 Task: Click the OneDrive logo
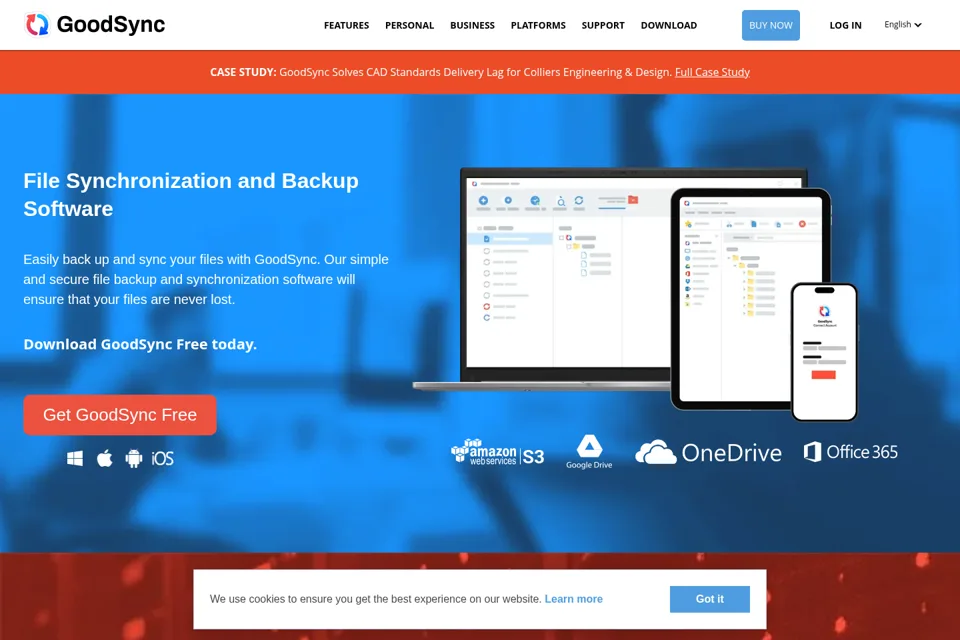708,453
